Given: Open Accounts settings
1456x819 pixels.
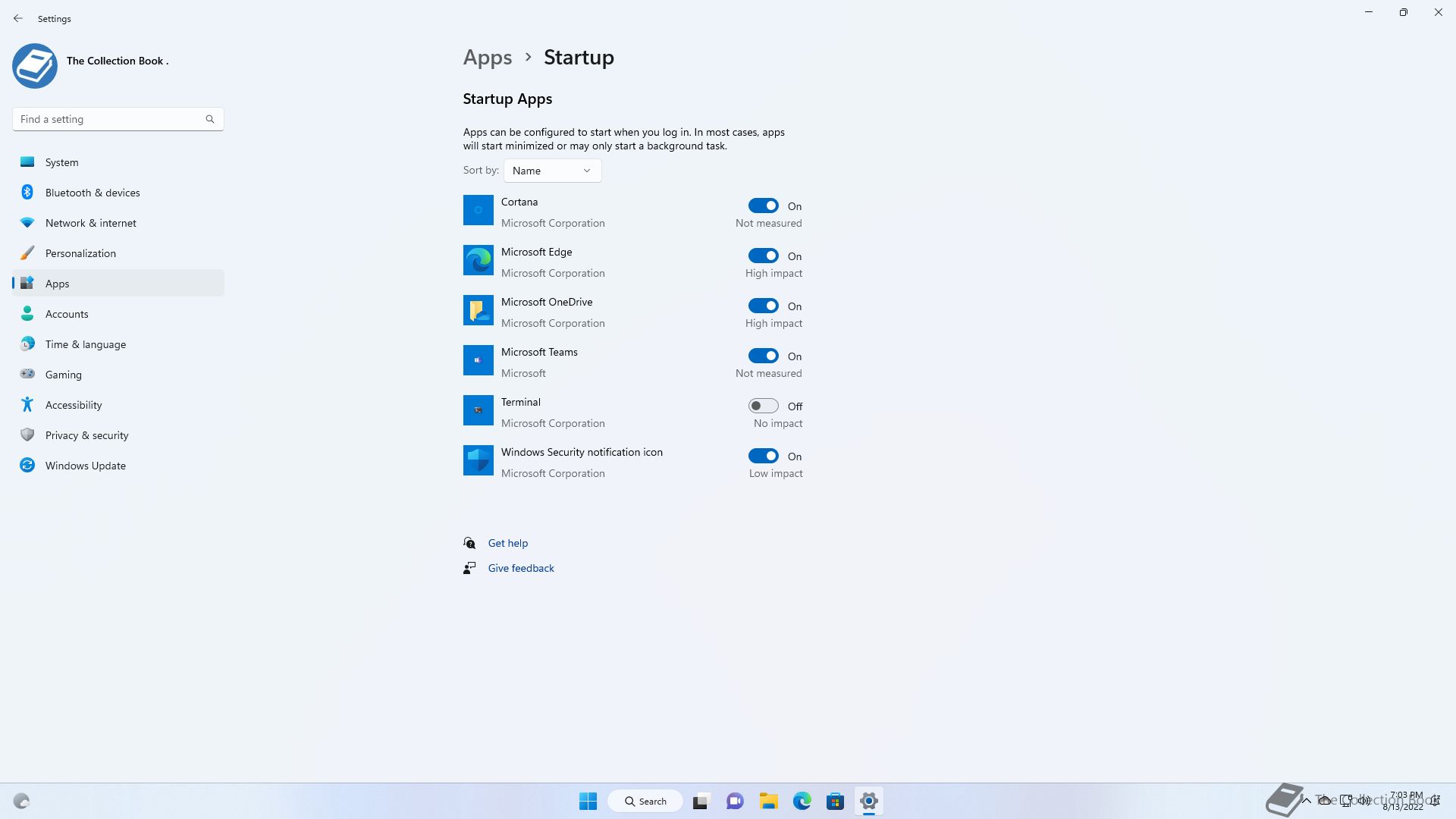Looking at the screenshot, I should 118,314.
